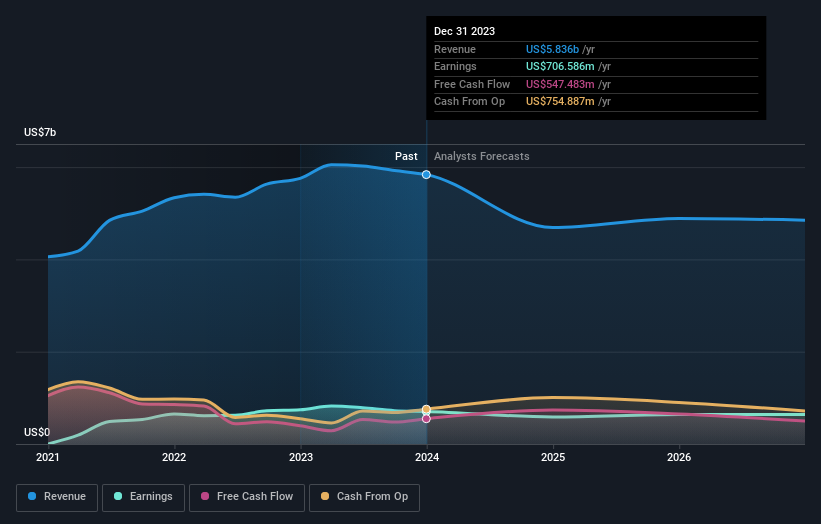Select the Cash From Op marker at 2024
Image resolution: width=821 pixels, height=524 pixels.
[426, 409]
